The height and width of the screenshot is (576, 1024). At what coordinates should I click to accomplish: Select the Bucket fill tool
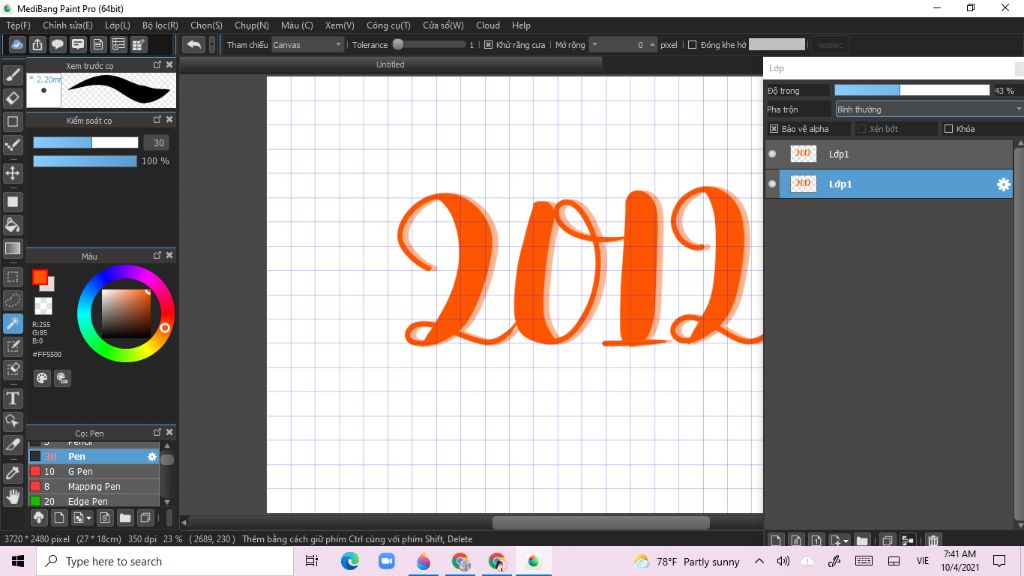pyautogui.click(x=12, y=225)
